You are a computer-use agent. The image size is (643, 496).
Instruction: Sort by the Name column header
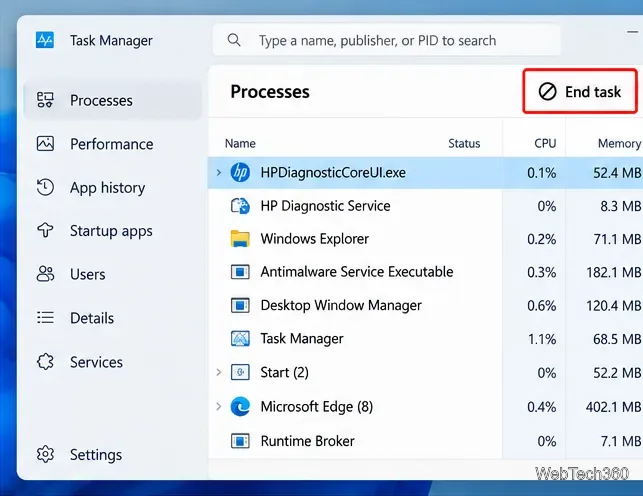(240, 143)
